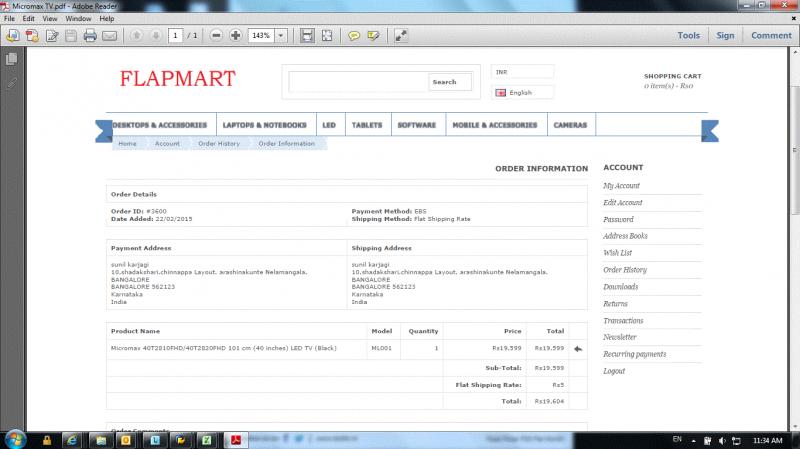The image size is (800, 449).
Task: Click the Shopping Cart summary
Action: (x=672, y=81)
